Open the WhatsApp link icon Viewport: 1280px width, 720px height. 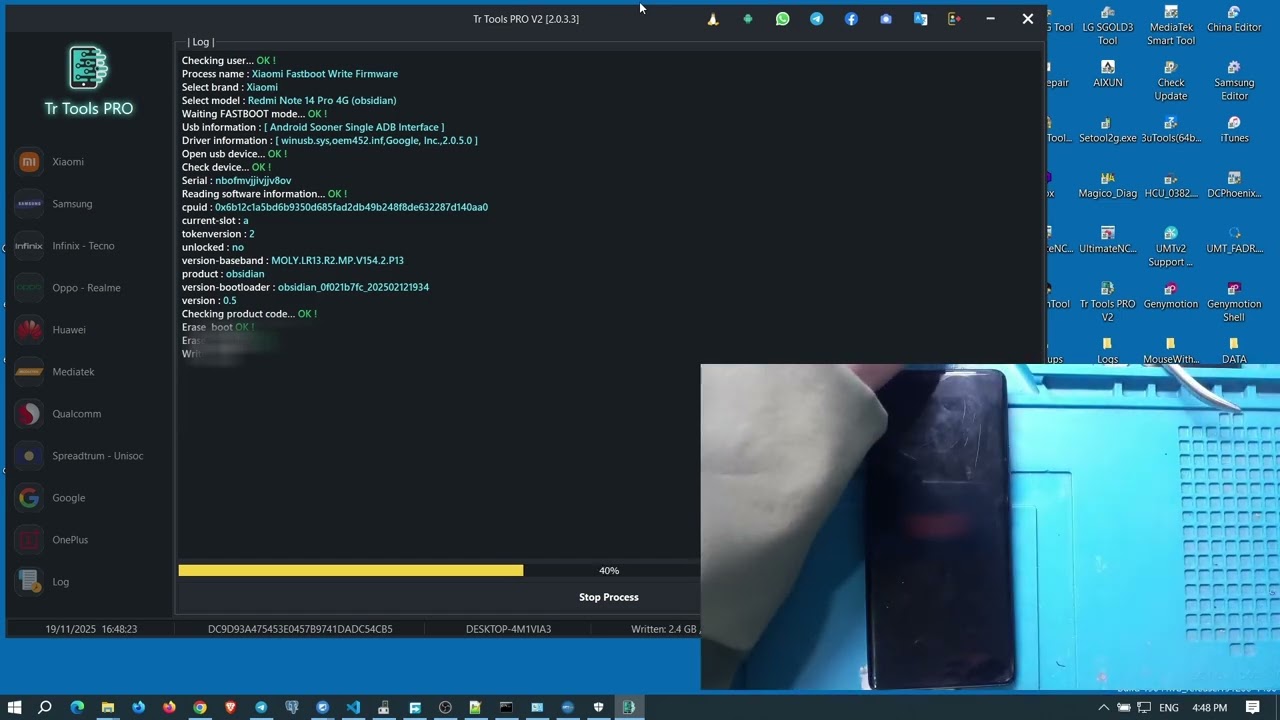pyautogui.click(x=782, y=19)
